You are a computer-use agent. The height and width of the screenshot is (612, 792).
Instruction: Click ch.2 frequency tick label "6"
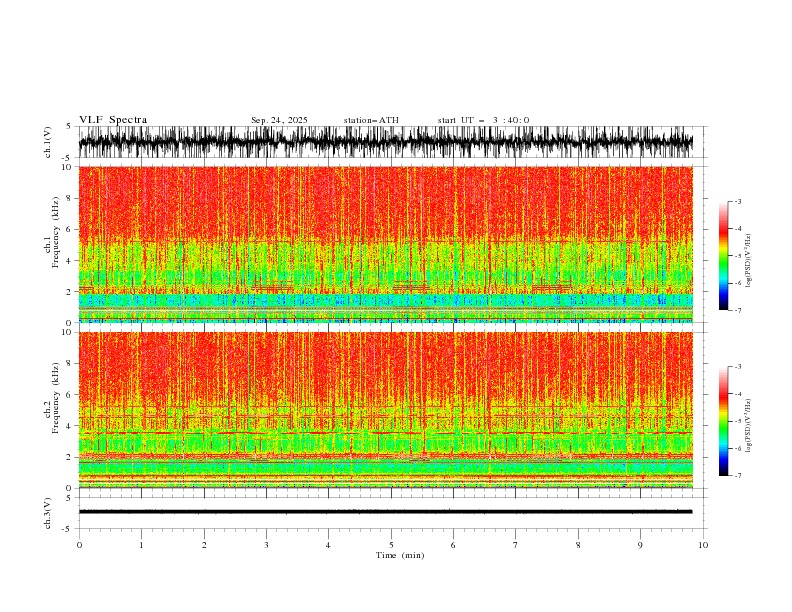point(70,395)
